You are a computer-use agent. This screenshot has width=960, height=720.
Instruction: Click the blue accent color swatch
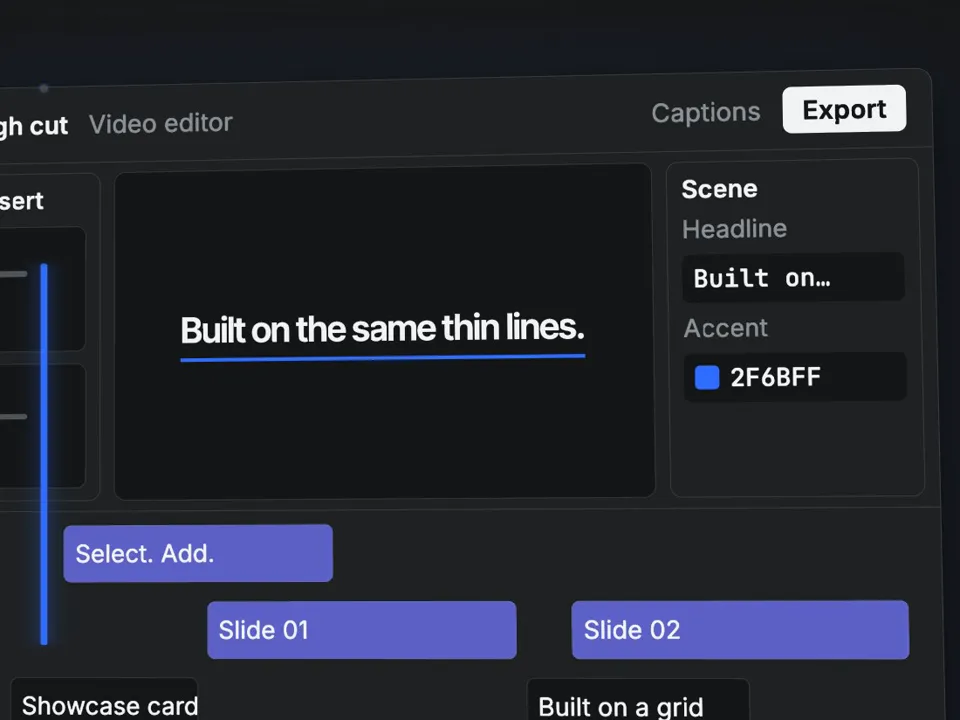pos(707,377)
